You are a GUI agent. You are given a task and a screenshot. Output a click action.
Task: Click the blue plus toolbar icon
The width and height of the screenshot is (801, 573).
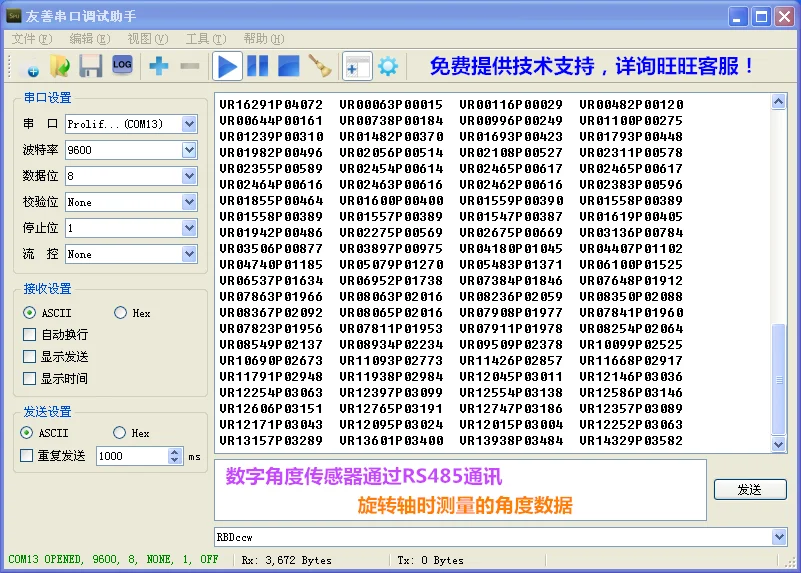159,67
